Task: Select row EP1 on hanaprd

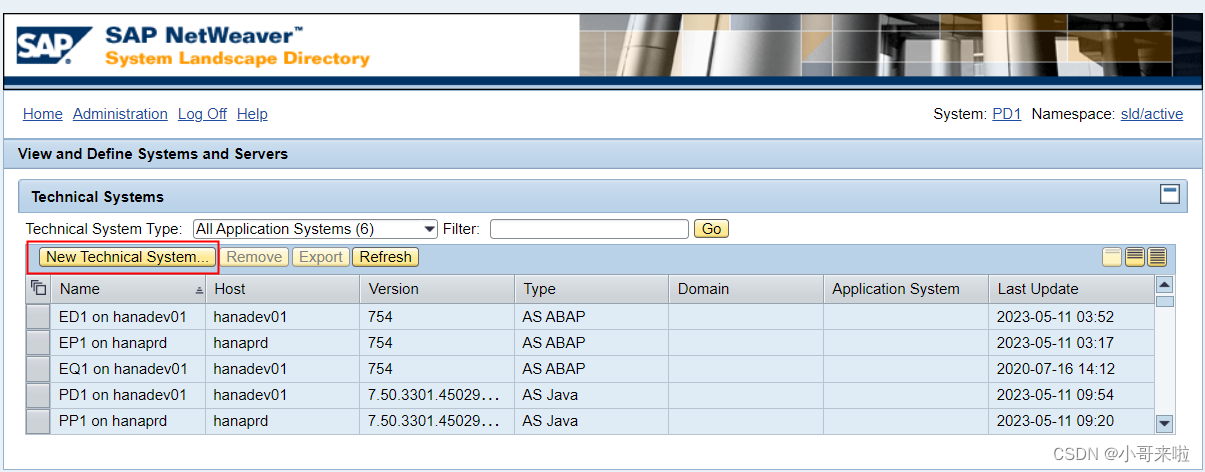Action: click(38, 343)
